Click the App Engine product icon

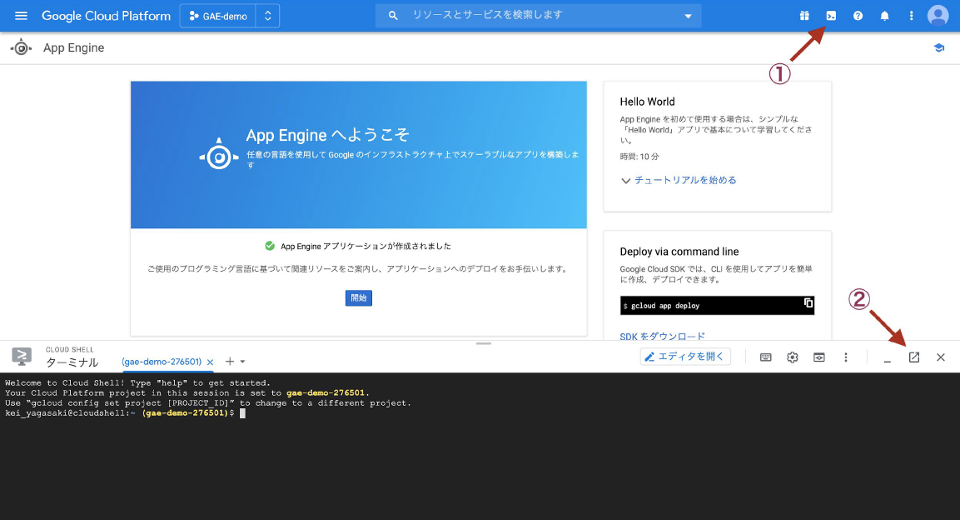(x=21, y=48)
